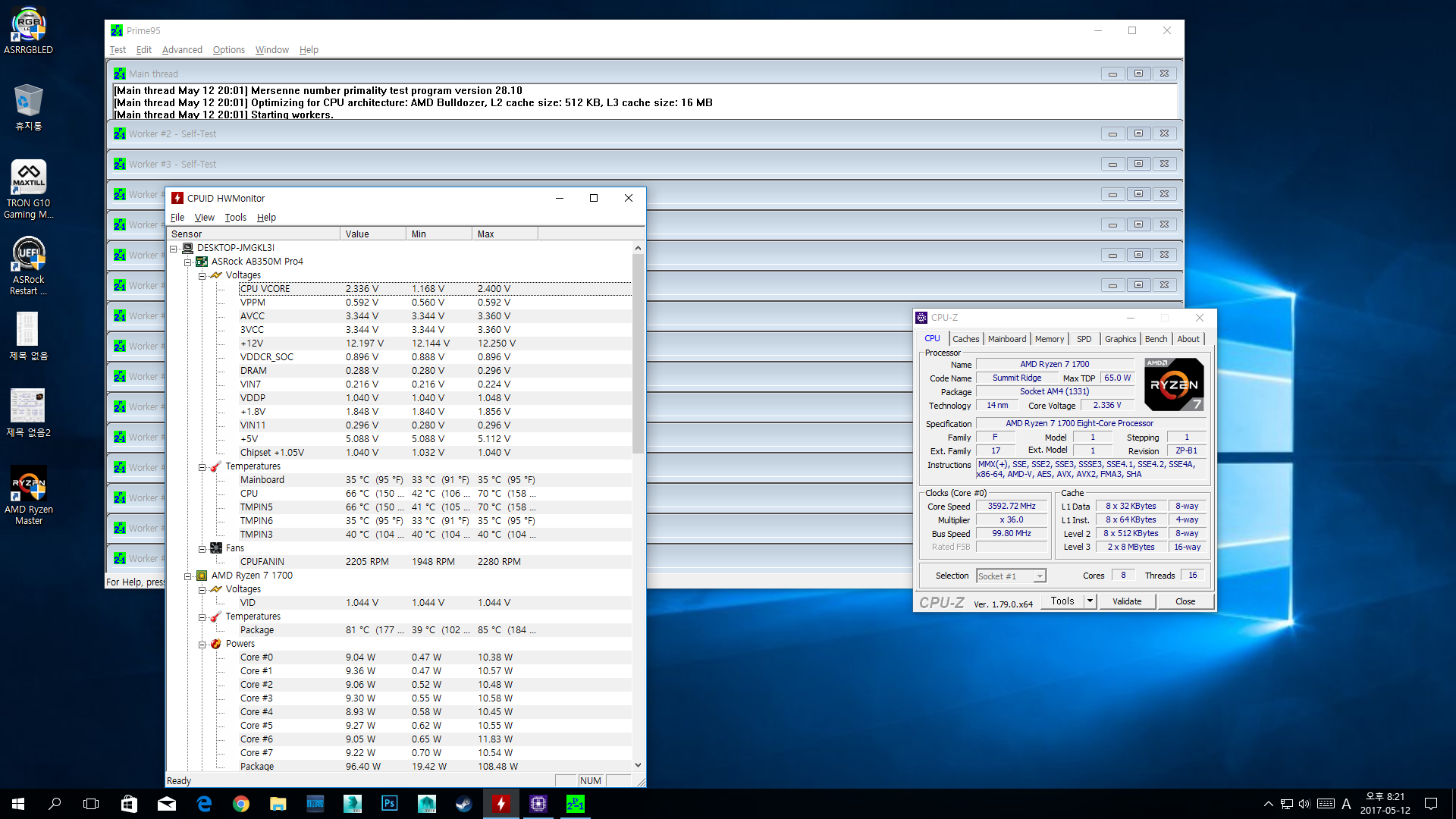Click the Validate button in CPU-Z
1456x819 pixels.
(1127, 601)
